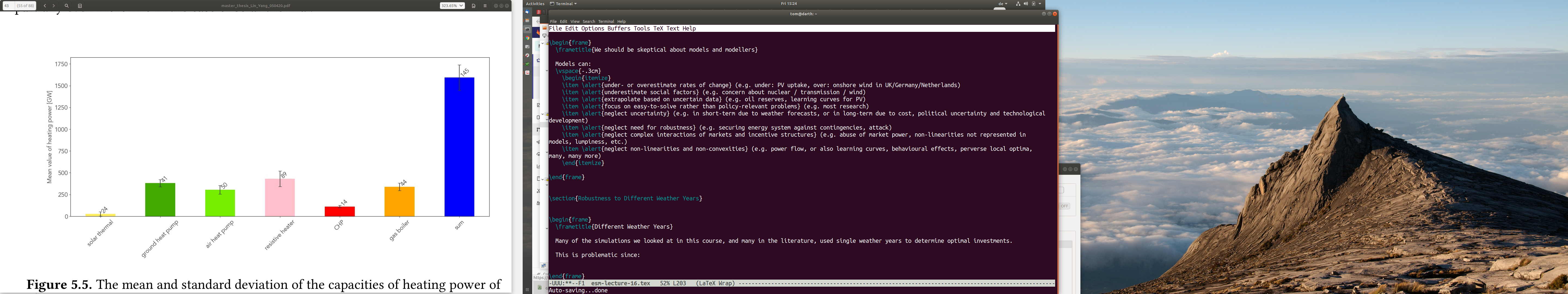
Task: Open terminal window's View menu
Action: (x=575, y=21)
